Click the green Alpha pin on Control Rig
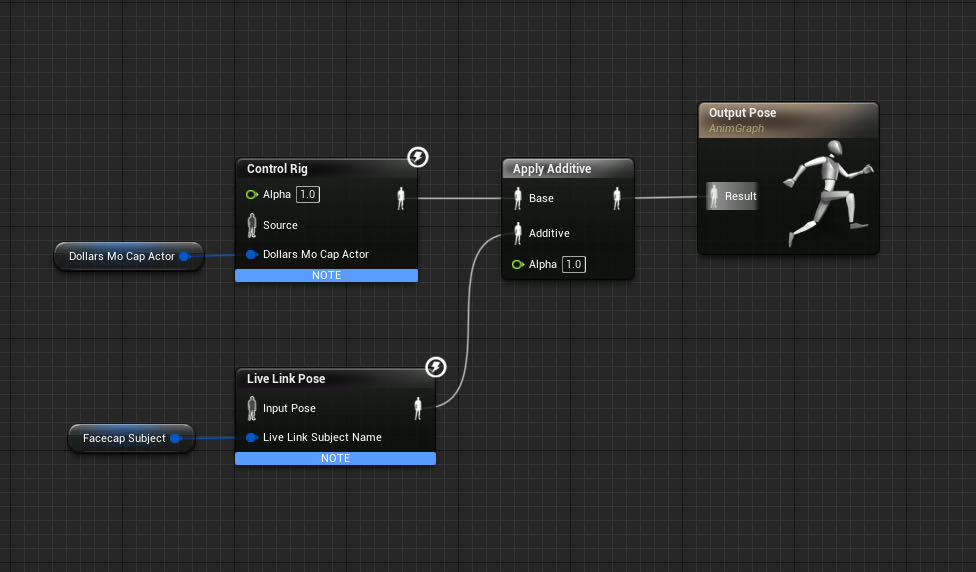This screenshot has height=572, width=976. point(252,195)
